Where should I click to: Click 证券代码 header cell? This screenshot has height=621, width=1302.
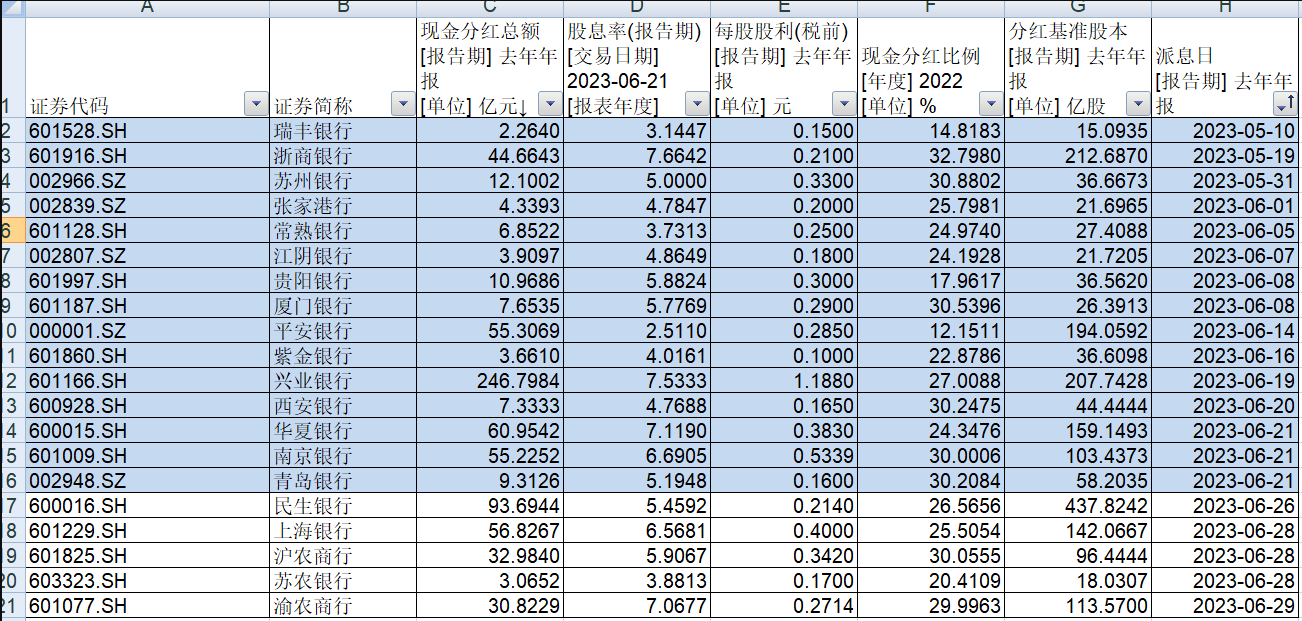click(147, 67)
